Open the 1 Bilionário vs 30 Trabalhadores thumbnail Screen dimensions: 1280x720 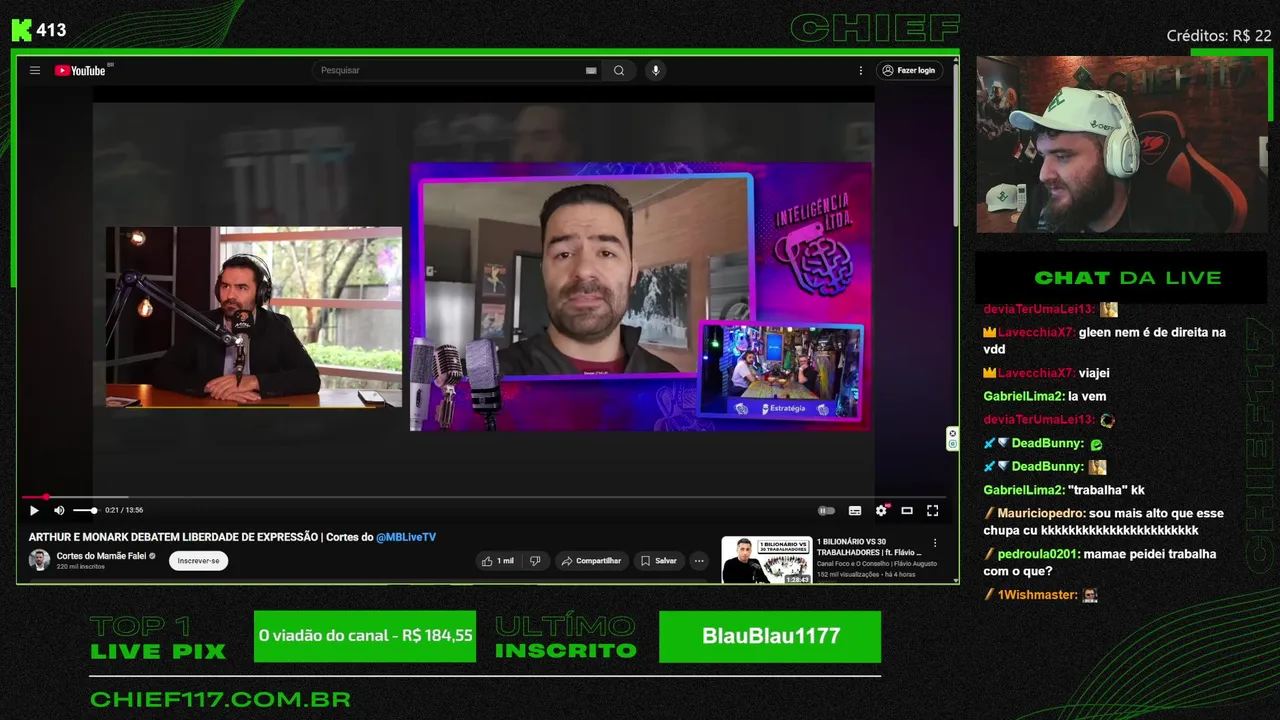[x=767, y=560]
